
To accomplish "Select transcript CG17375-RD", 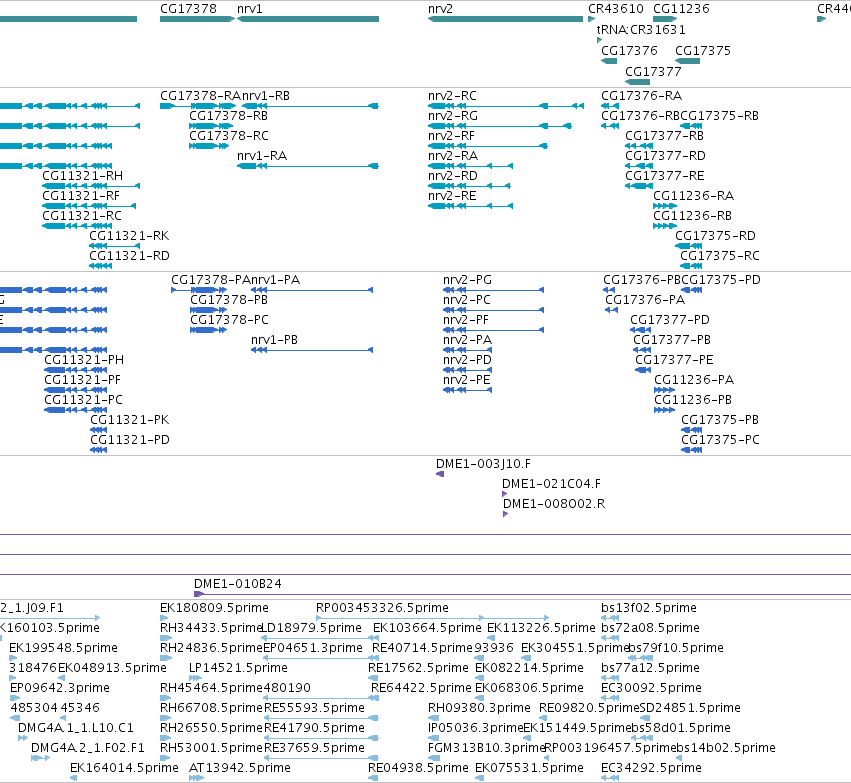I will click(689, 246).
